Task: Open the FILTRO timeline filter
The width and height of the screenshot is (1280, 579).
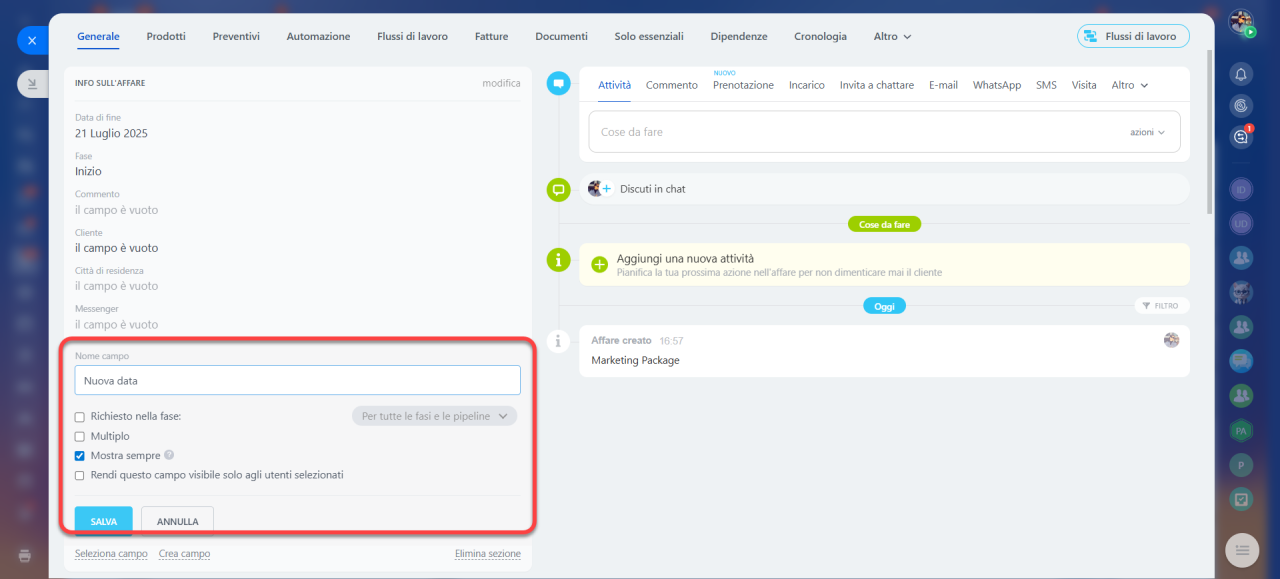Action: (x=1162, y=306)
